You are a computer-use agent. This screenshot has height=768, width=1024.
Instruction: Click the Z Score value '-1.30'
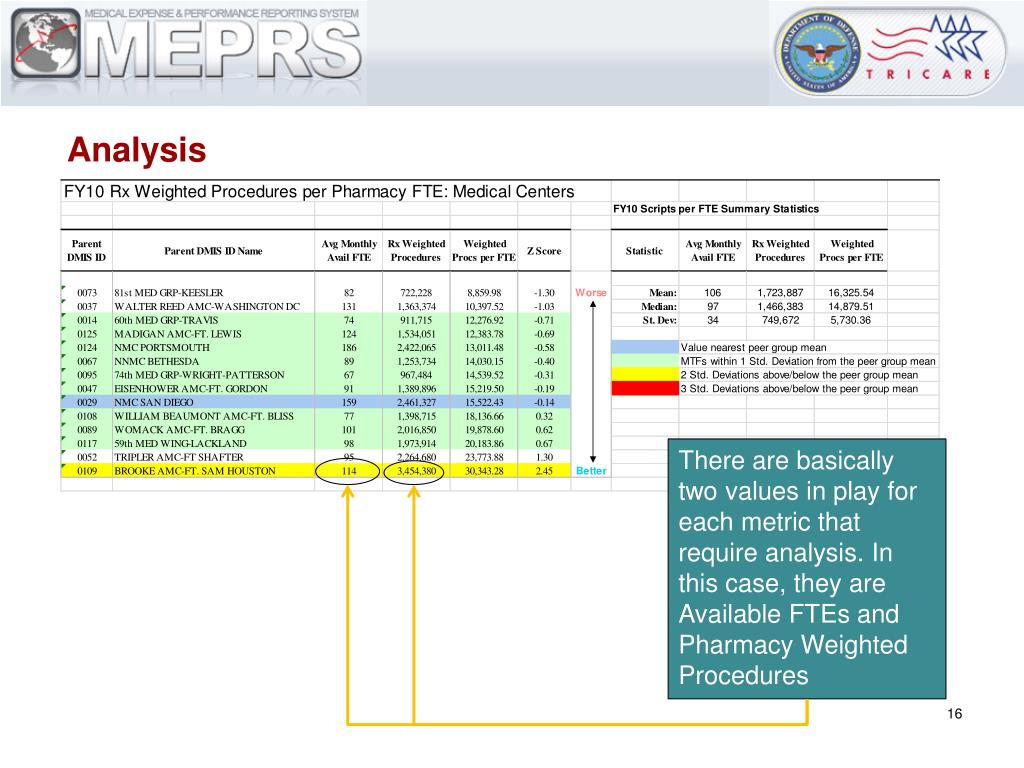pyautogui.click(x=544, y=293)
